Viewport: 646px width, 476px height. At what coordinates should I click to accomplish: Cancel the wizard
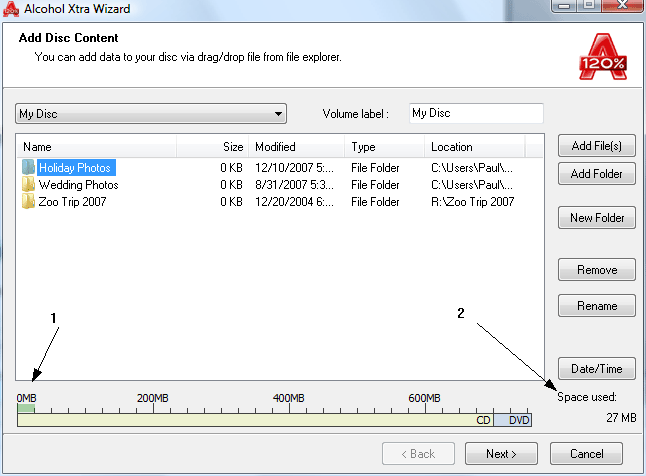pyautogui.click(x=586, y=454)
